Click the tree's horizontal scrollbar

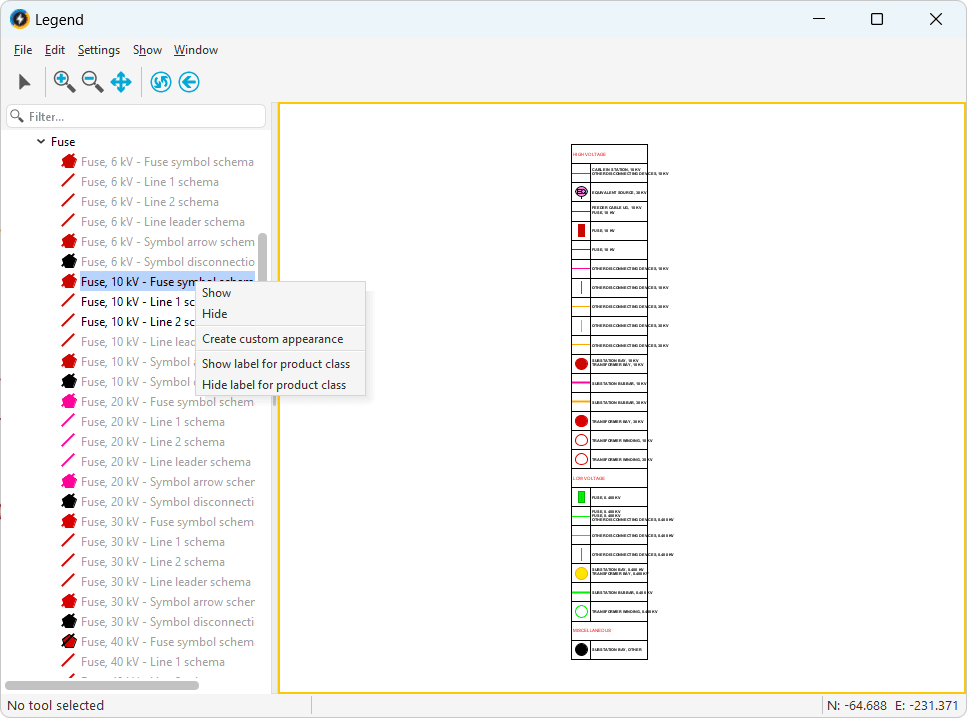point(102,685)
